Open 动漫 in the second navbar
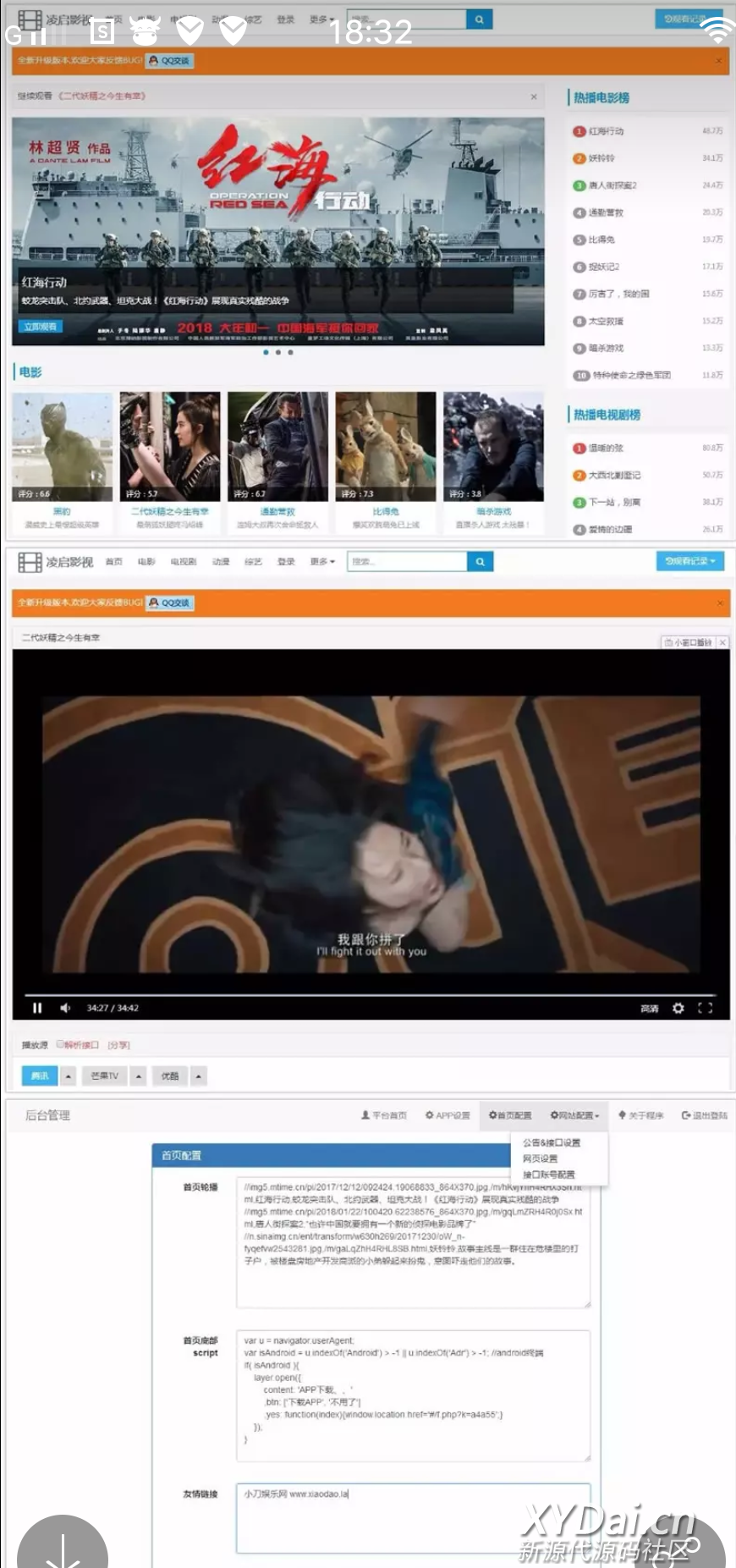 (221, 561)
